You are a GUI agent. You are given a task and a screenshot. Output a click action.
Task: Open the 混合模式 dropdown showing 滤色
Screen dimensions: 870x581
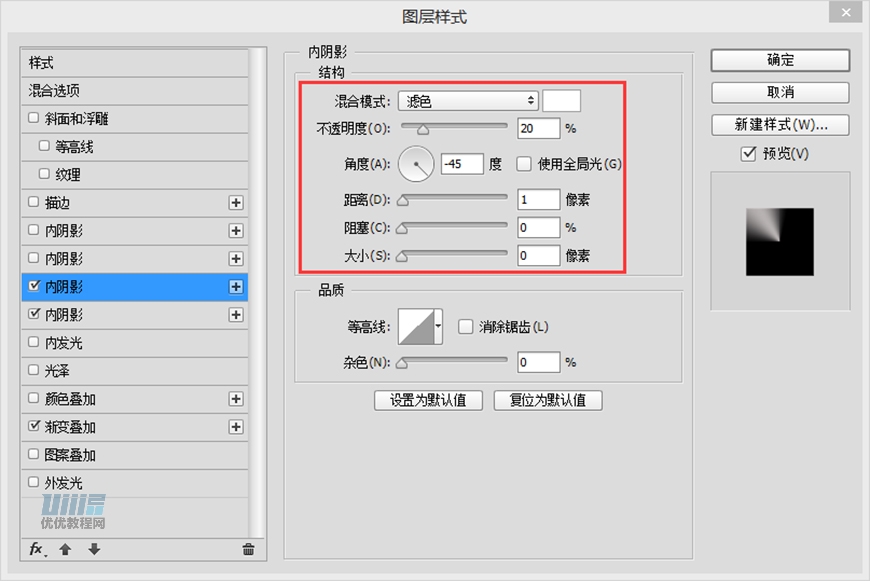point(468,101)
